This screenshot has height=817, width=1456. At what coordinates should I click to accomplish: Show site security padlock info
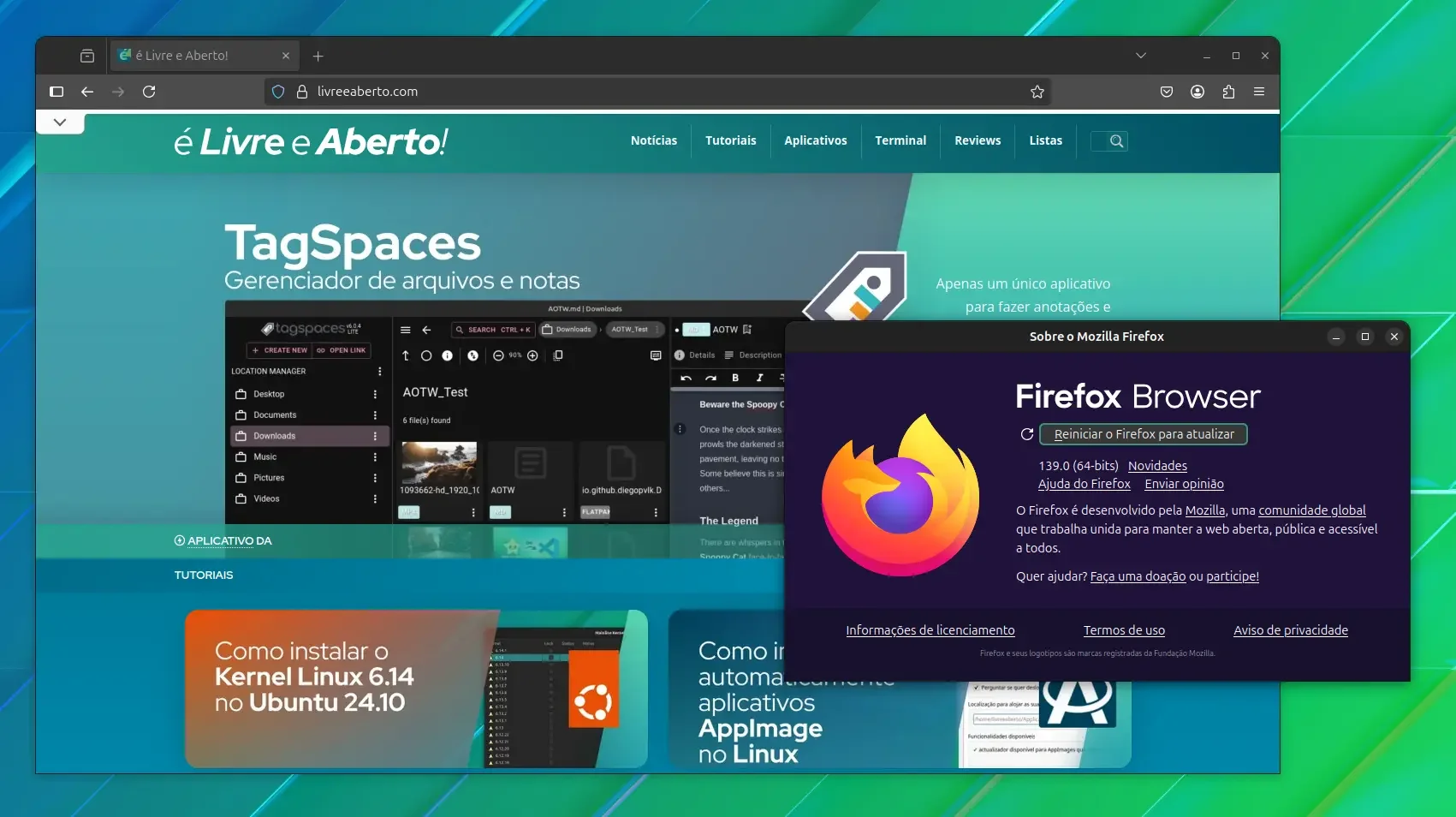pyautogui.click(x=302, y=92)
